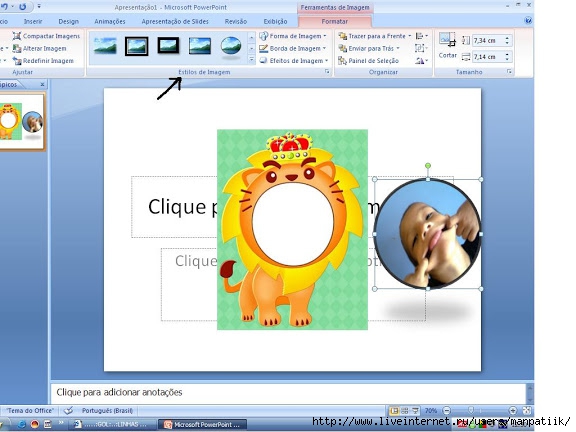Click the Compactar Imagens tool
The image size is (576, 432).
46,36
